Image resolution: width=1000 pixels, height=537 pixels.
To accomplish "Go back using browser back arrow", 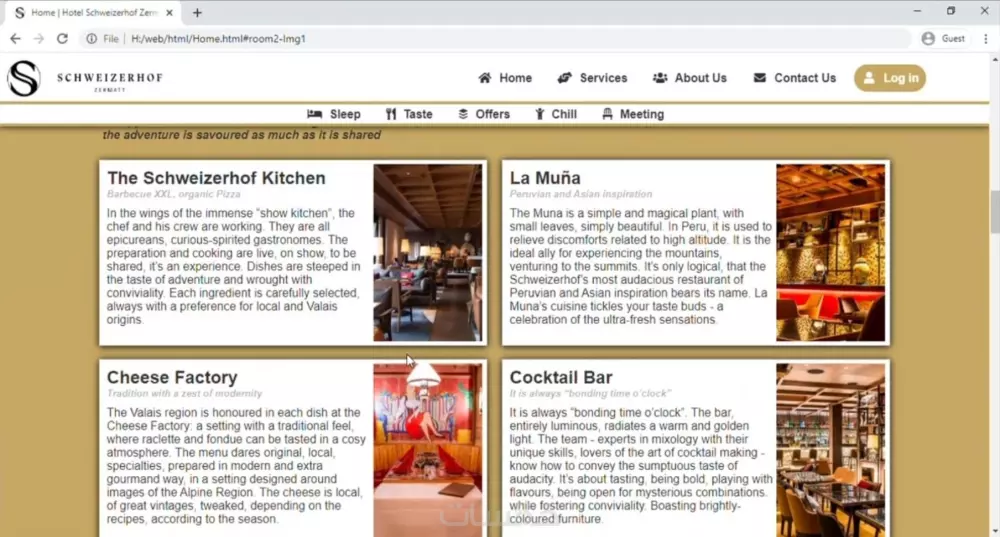I will (15, 39).
